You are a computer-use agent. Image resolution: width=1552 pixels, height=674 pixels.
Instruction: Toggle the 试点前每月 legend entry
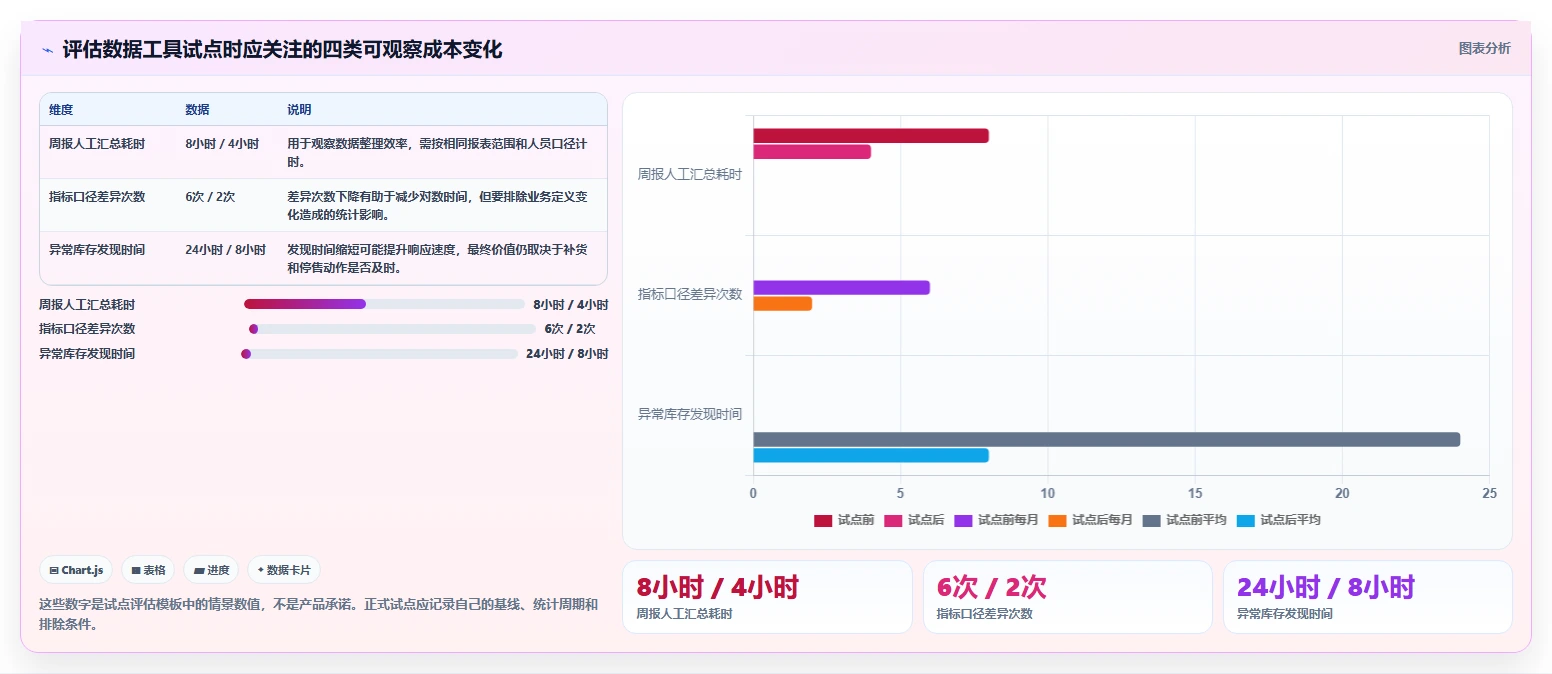pos(996,520)
